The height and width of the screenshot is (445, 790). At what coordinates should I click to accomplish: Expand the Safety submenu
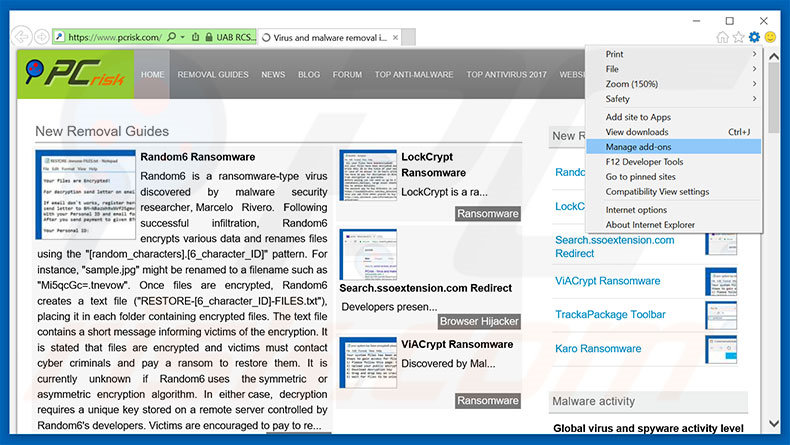[x=680, y=99]
